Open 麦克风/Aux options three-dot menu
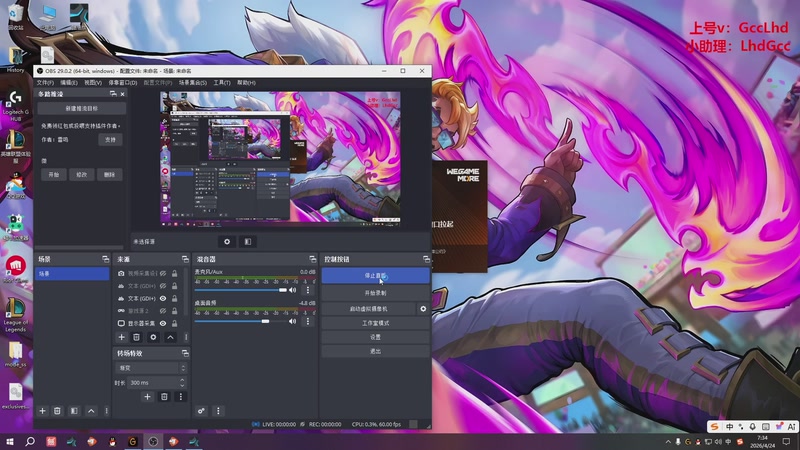The image size is (800, 450). [x=308, y=290]
